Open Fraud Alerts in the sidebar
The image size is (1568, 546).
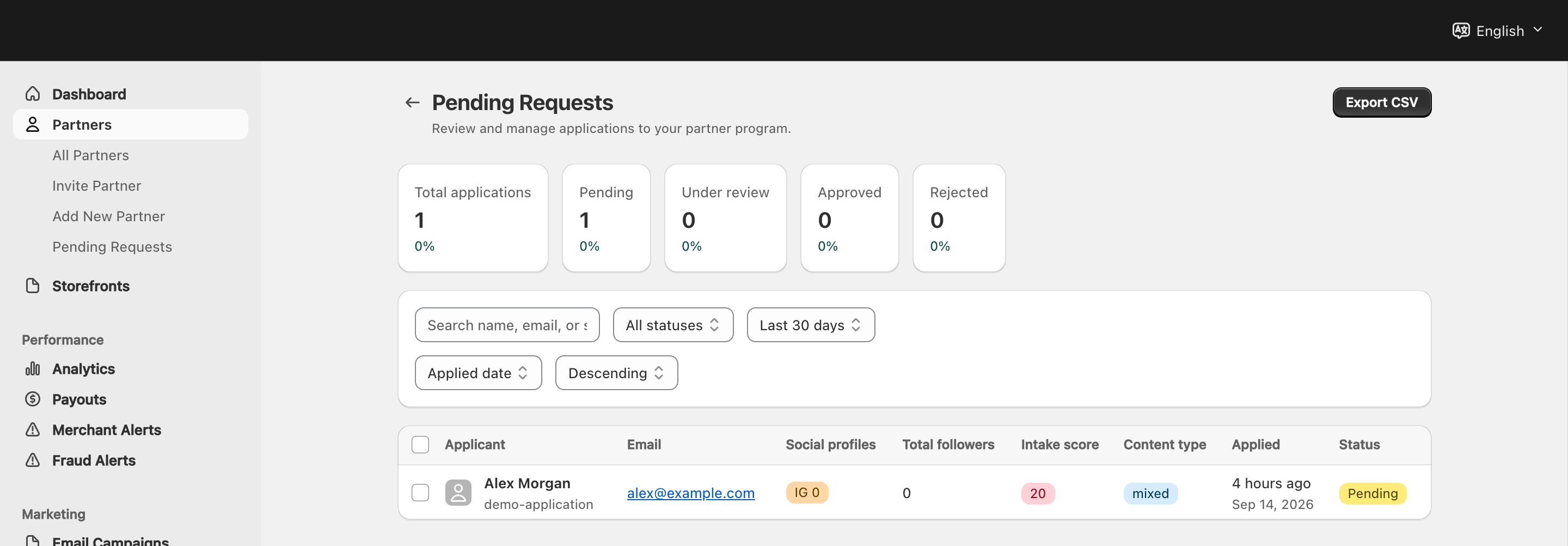click(x=130, y=460)
